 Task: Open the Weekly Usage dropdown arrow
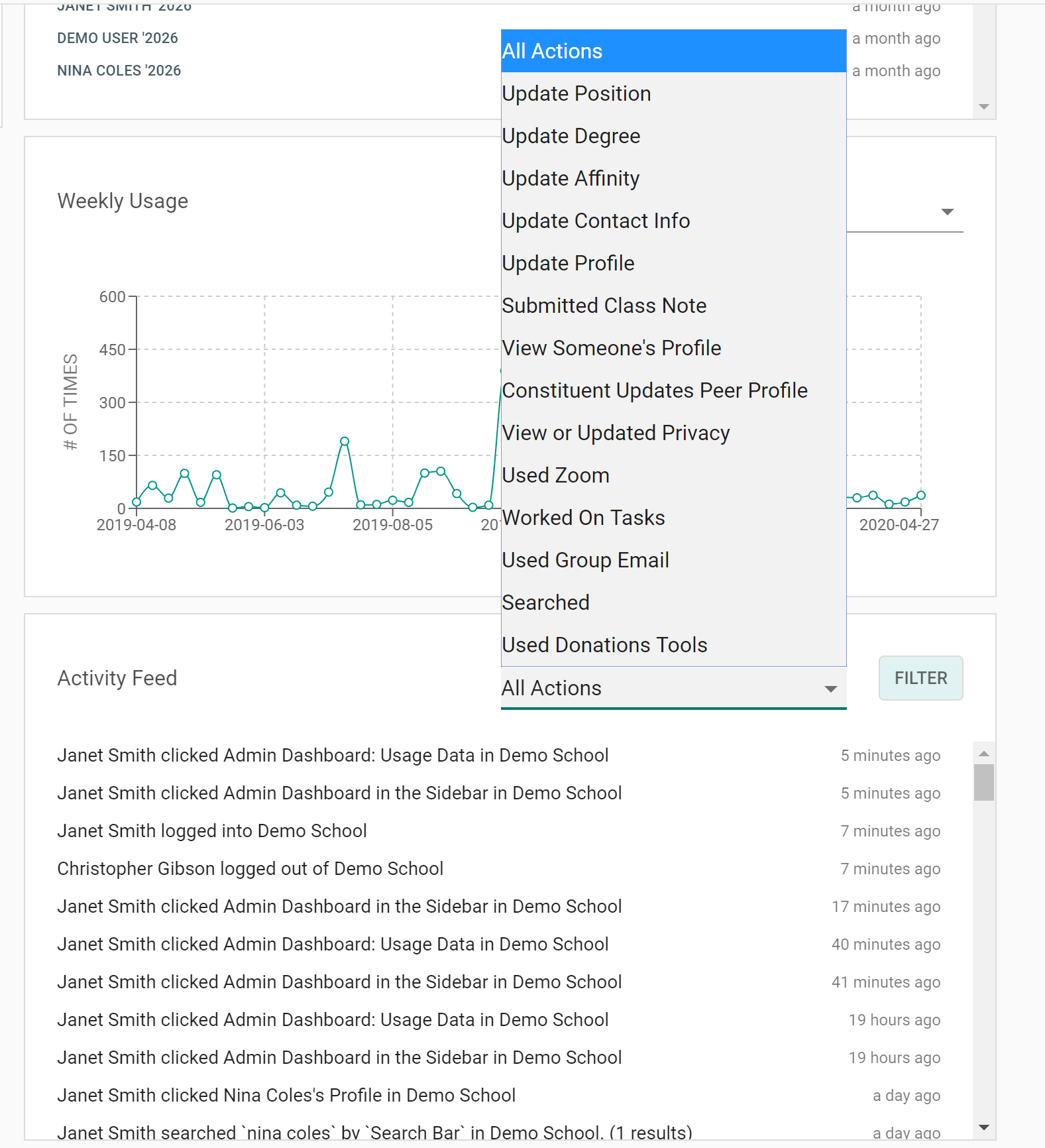point(947,212)
